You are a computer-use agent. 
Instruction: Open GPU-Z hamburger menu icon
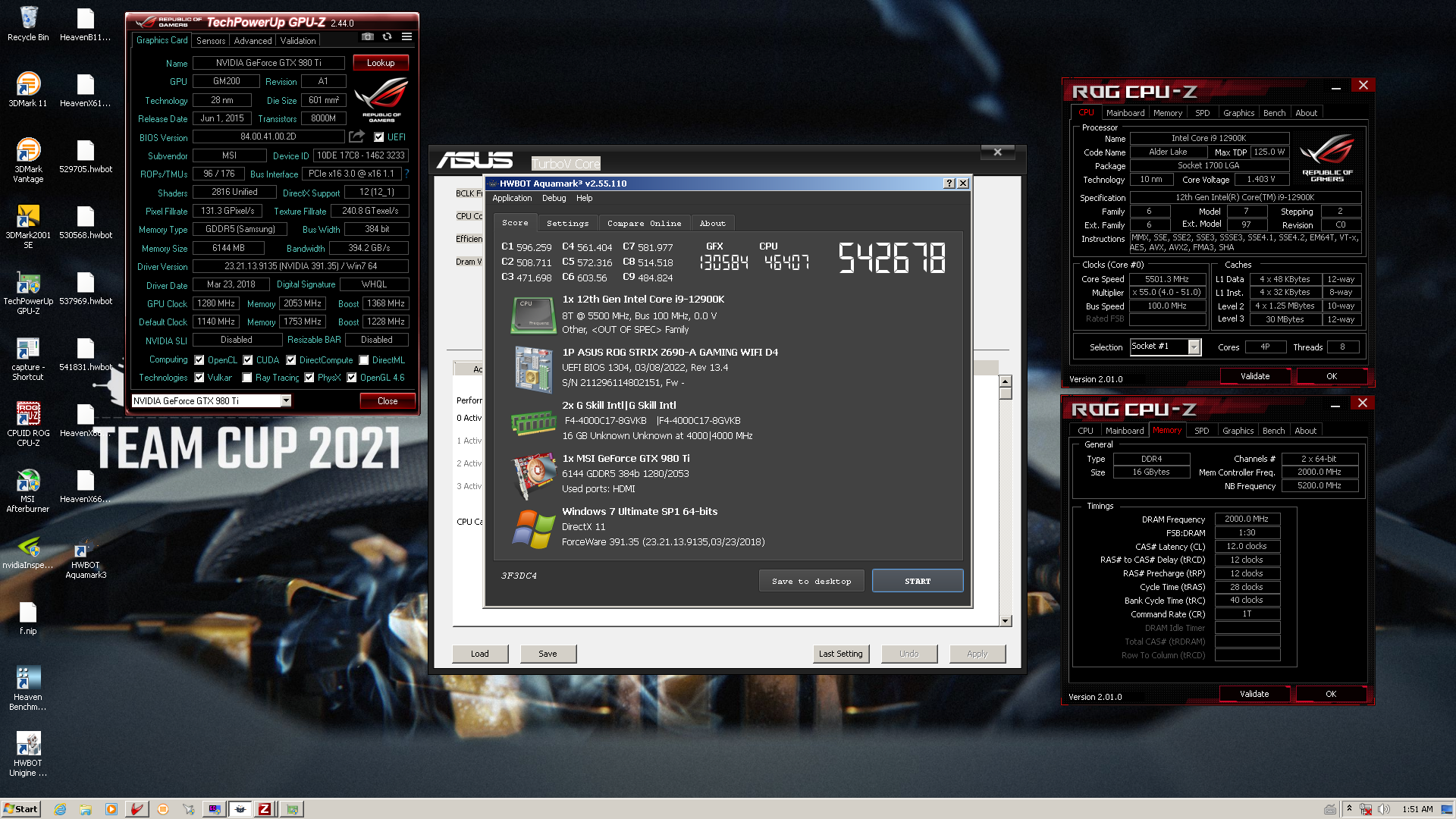[x=406, y=36]
